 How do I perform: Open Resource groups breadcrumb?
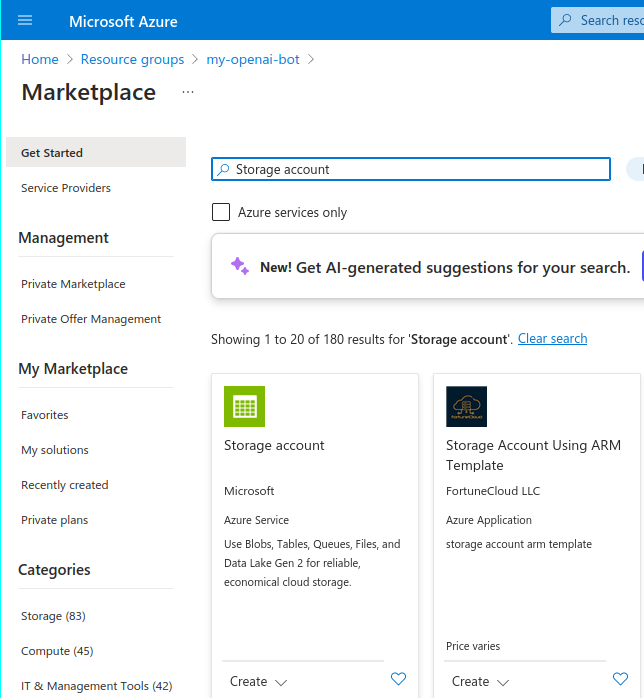(132, 59)
